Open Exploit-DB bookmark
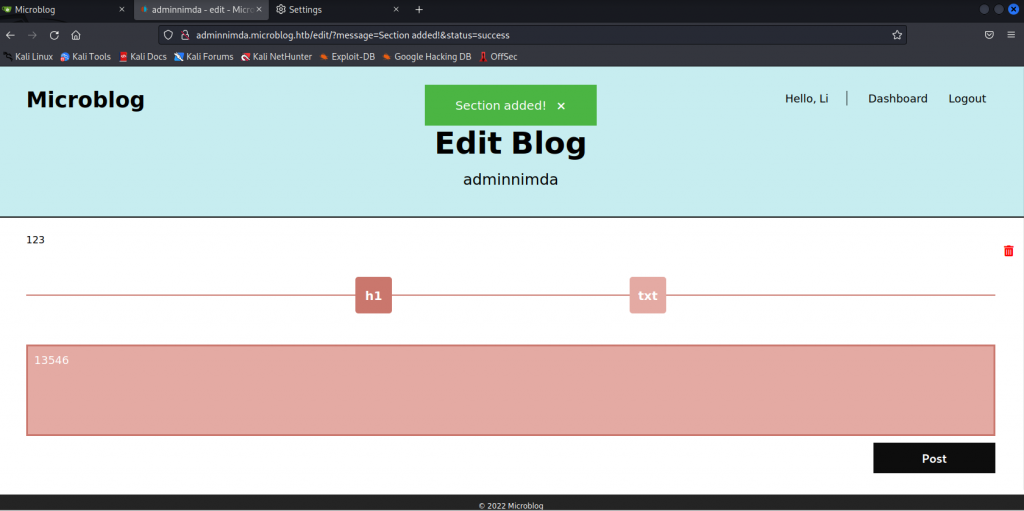1024x511 pixels. tap(349, 57)
